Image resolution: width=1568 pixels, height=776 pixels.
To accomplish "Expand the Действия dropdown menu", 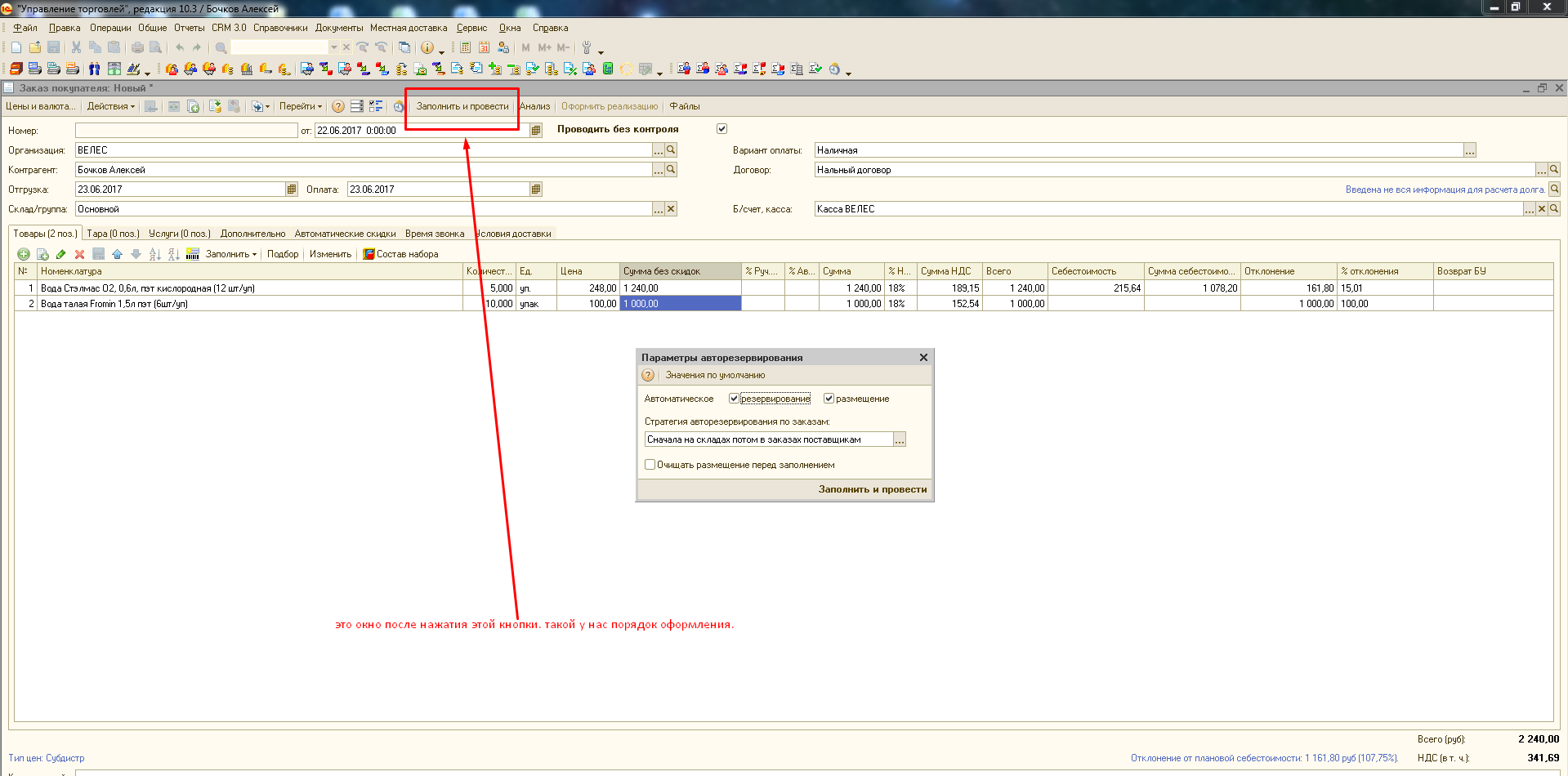I will pos(110,106).
